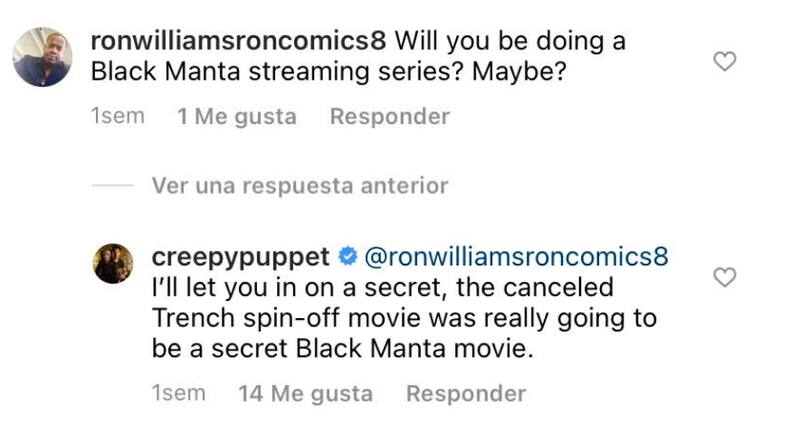The image size is (800, 425).
Task: Show who gave '14 Me gusta'
Action: click(306, 394)
